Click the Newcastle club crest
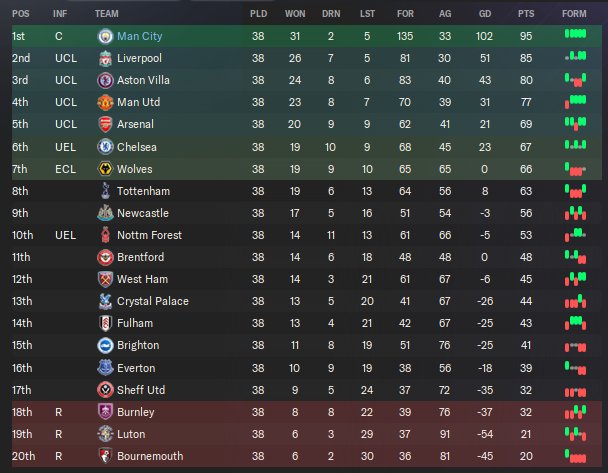Screen dimensions: 608x473 pos(105,213)
